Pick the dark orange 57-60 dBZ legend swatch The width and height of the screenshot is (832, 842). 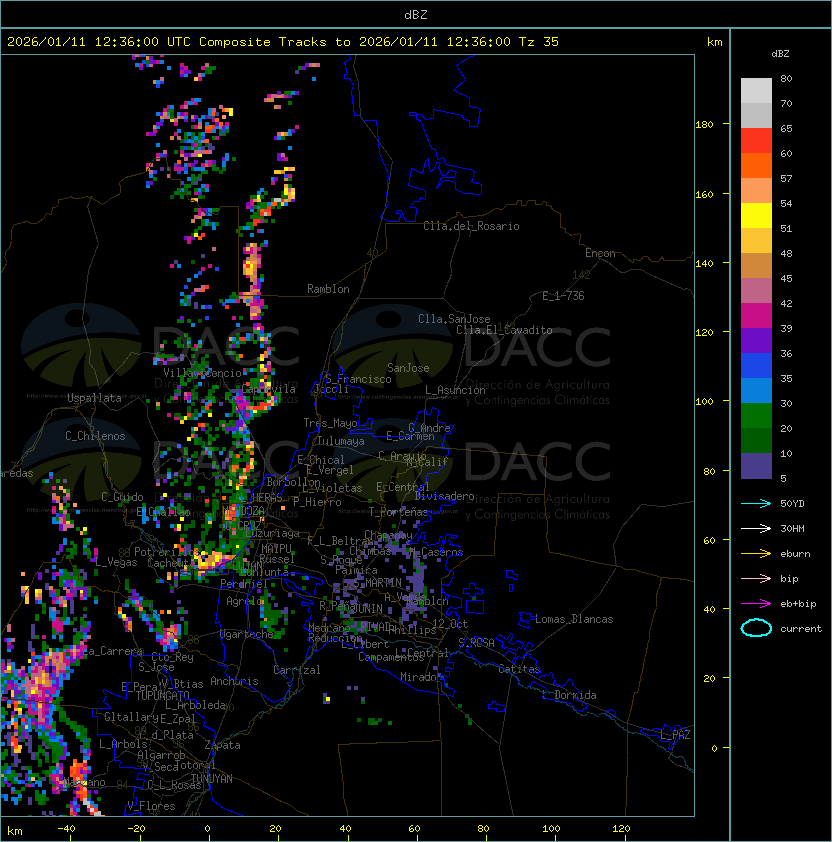pyautogui.click(x=756, y=165)
